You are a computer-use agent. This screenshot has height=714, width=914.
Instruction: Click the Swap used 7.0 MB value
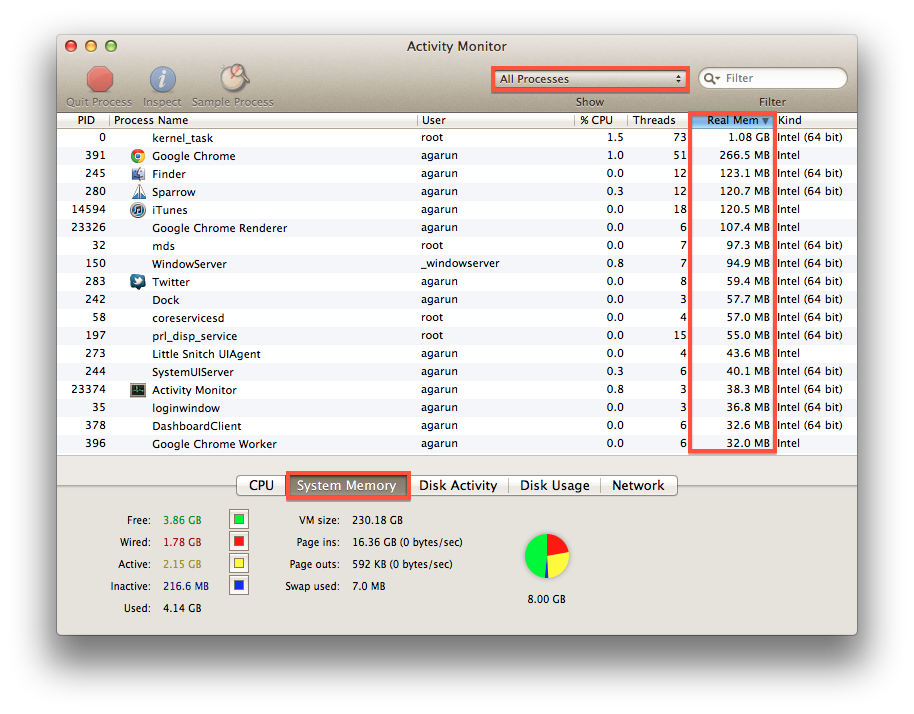tap(368, 586)
